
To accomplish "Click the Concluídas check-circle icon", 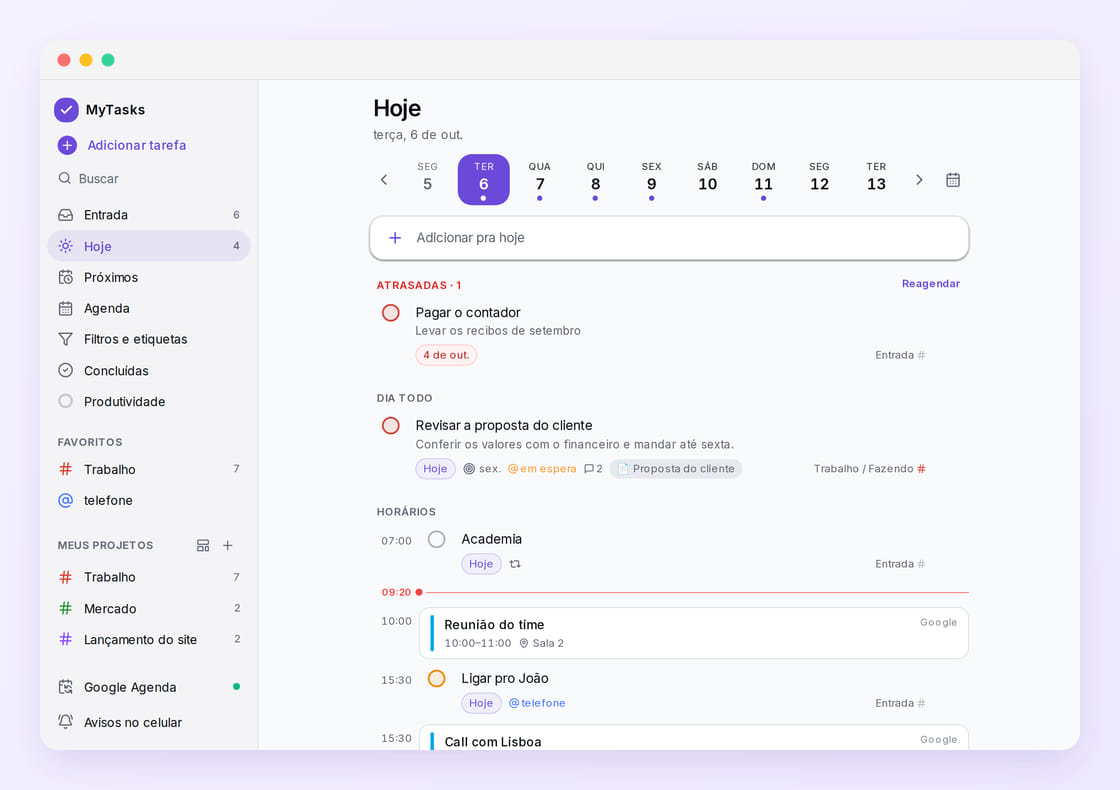I will [66, 370].
